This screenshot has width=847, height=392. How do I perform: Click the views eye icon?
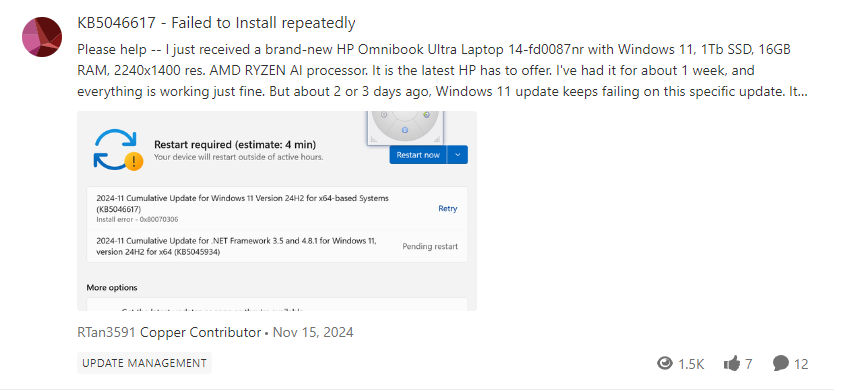pyautogui.click(x=665, y=364)
